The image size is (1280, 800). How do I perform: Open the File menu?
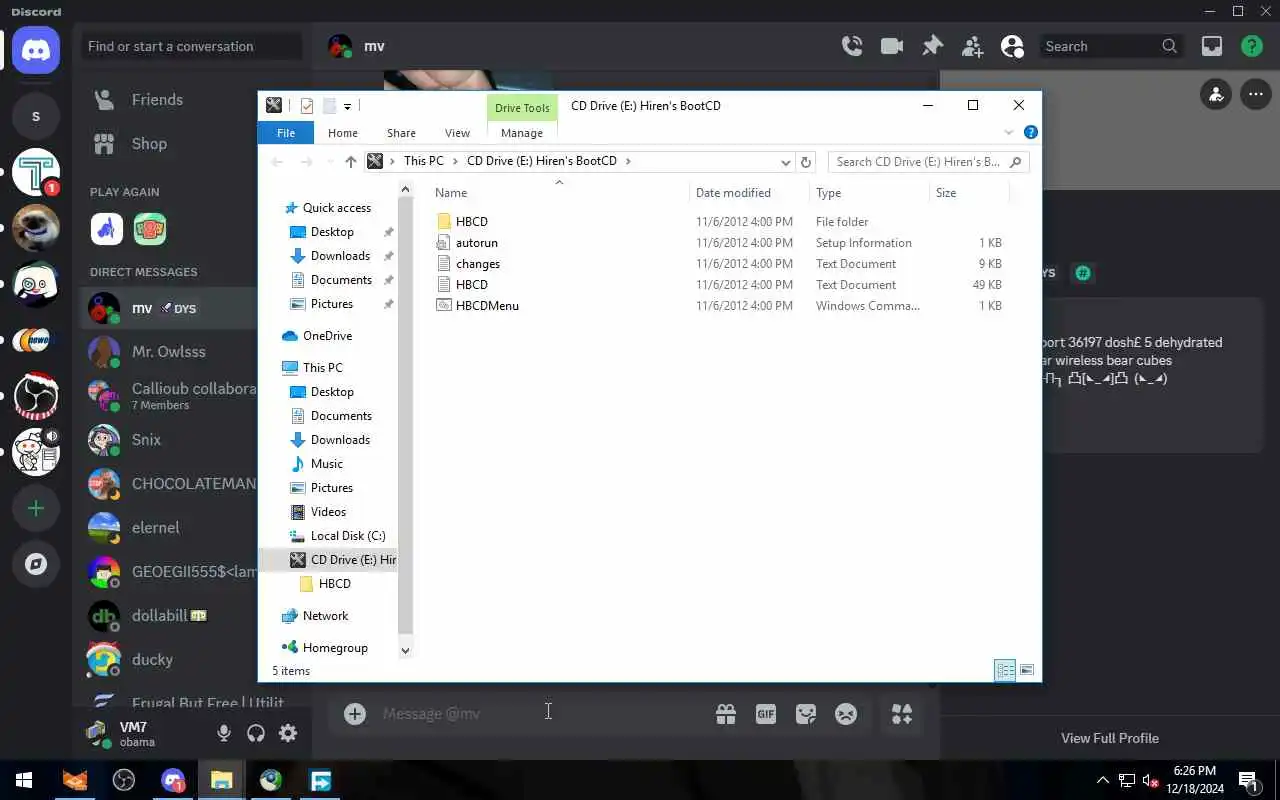(x=286, y=132)
